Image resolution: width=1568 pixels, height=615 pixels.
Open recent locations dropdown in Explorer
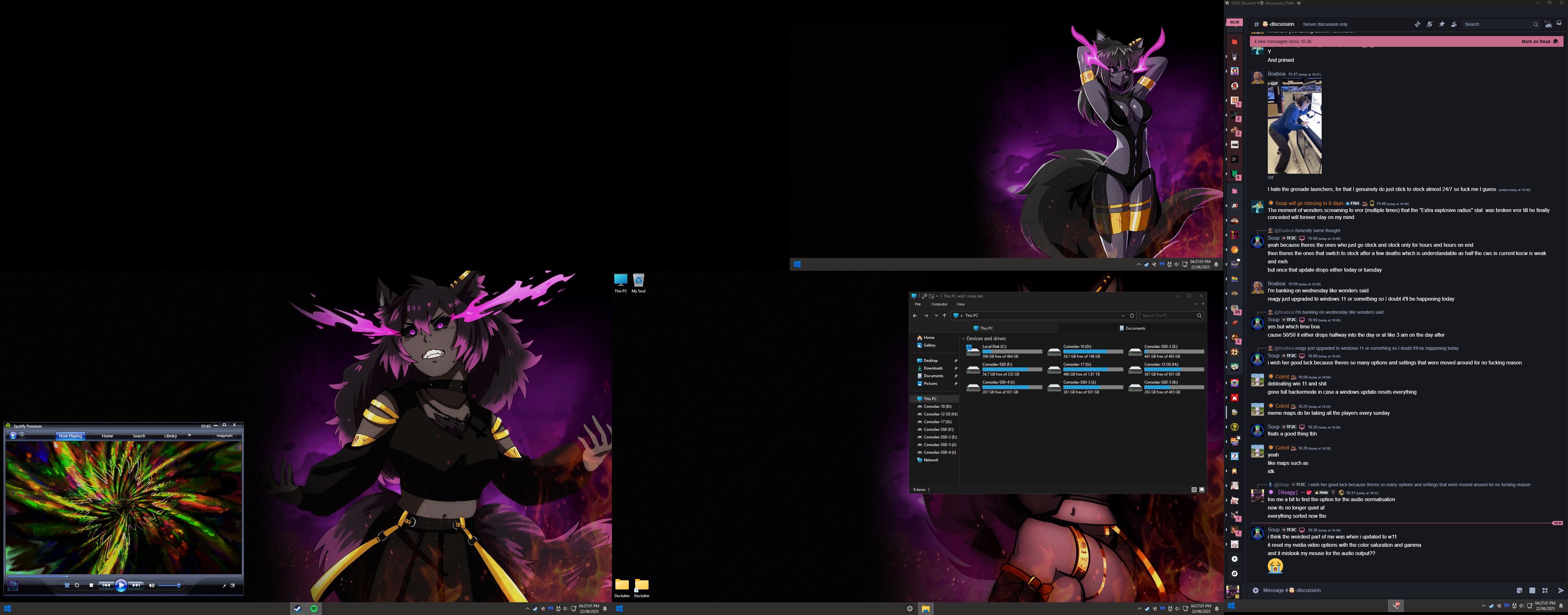pyautogui.click(x=936, y=316)
